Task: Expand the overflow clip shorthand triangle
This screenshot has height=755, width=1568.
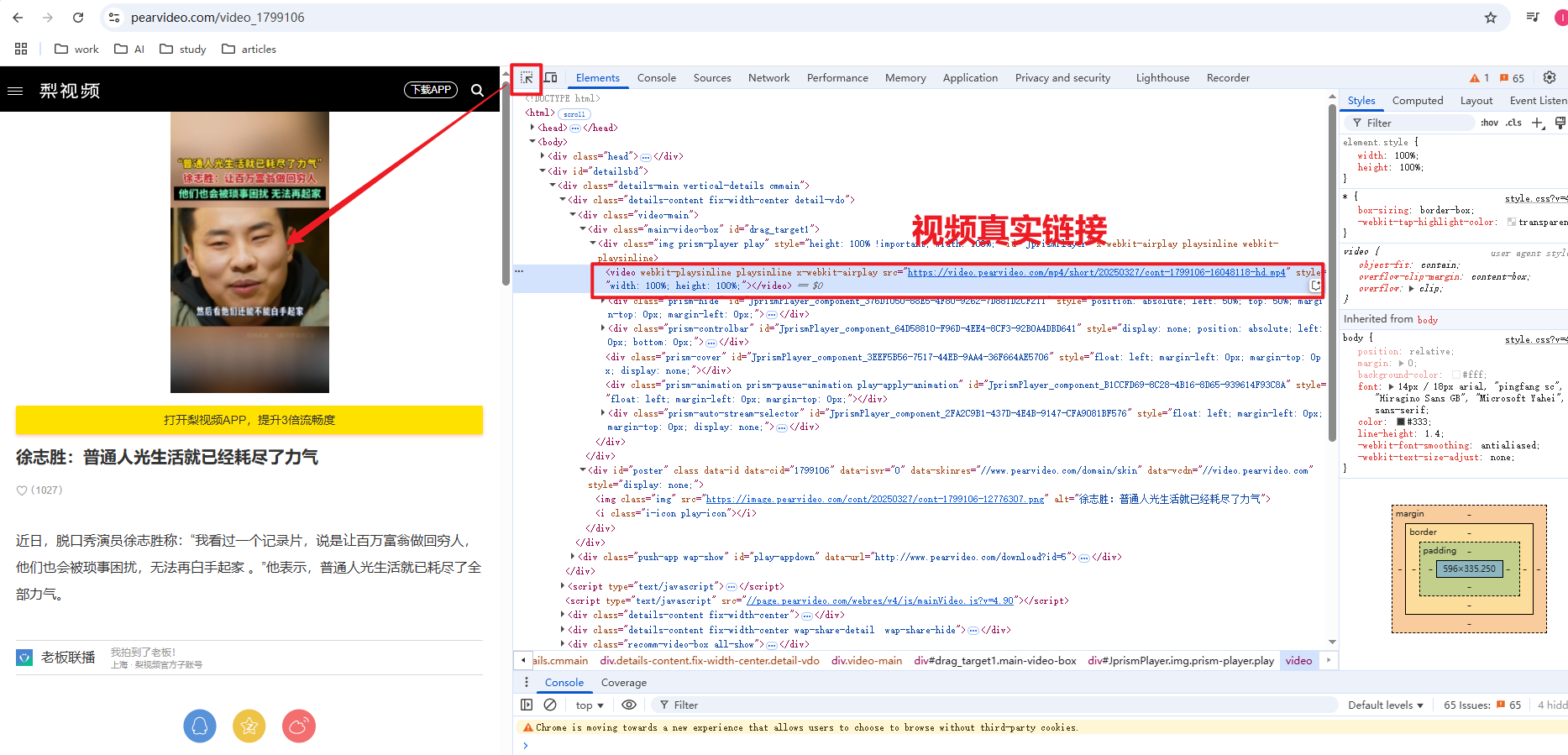Action: point(1411,288)
